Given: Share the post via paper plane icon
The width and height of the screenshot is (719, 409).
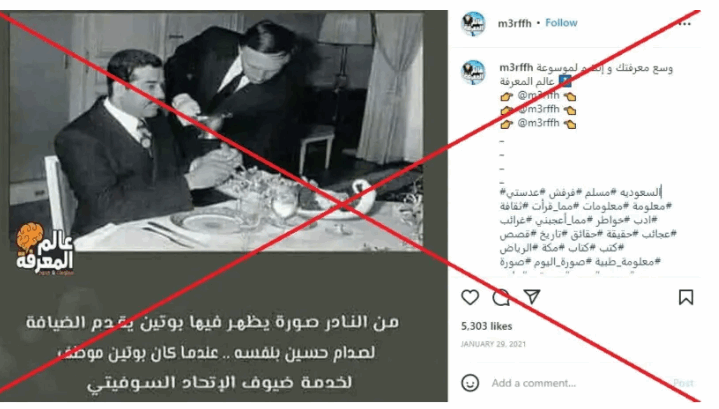Looking at the screenshot, I should pyautogui.click(x=531, y=297).
